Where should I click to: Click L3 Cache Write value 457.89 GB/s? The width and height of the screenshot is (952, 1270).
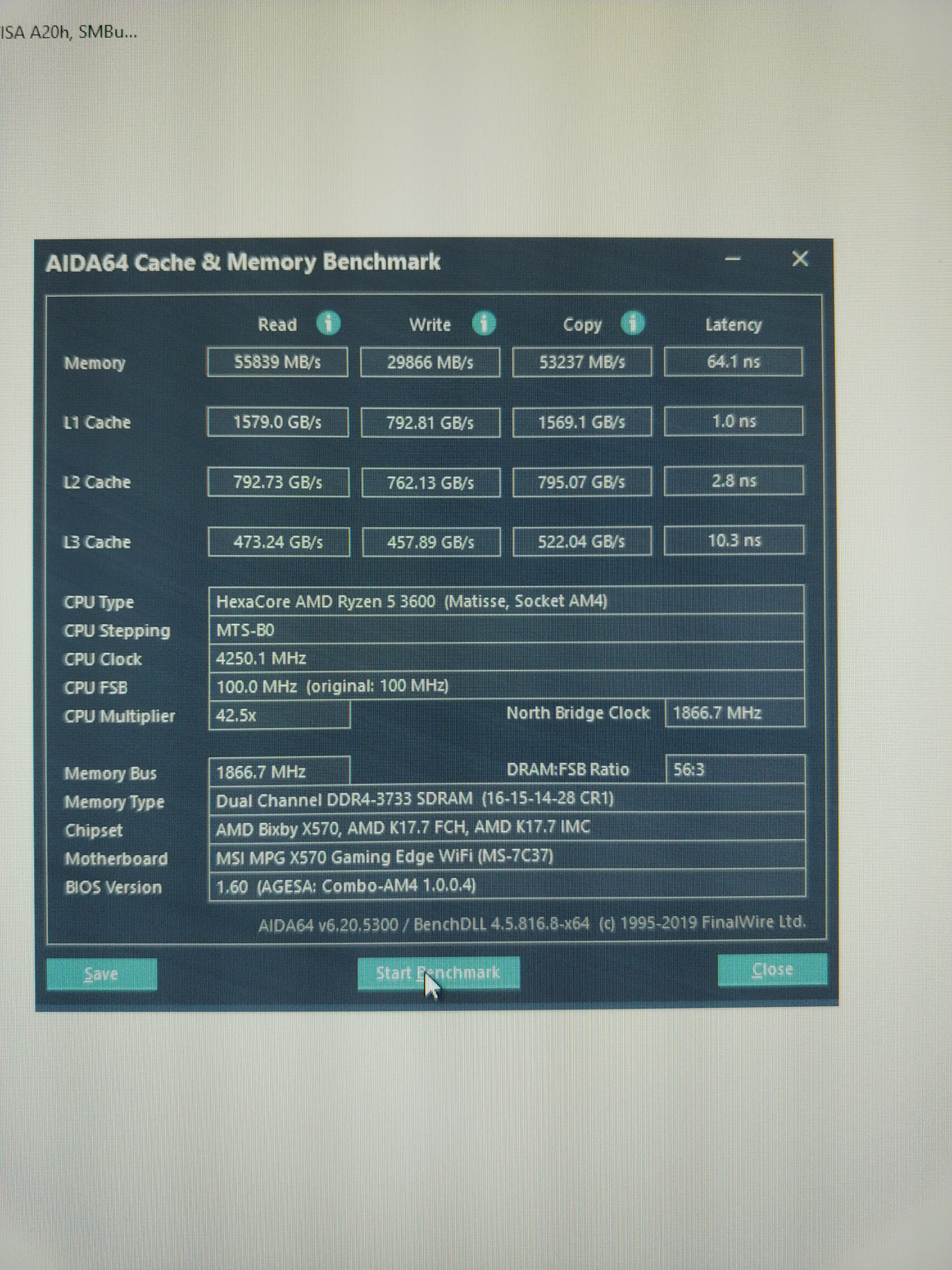click(431, 542)
